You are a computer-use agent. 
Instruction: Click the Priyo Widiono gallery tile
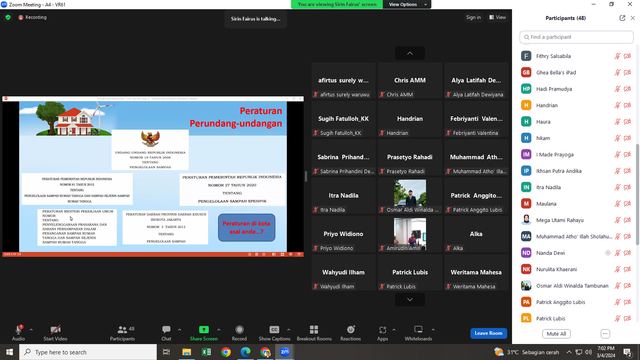(343, 234)
